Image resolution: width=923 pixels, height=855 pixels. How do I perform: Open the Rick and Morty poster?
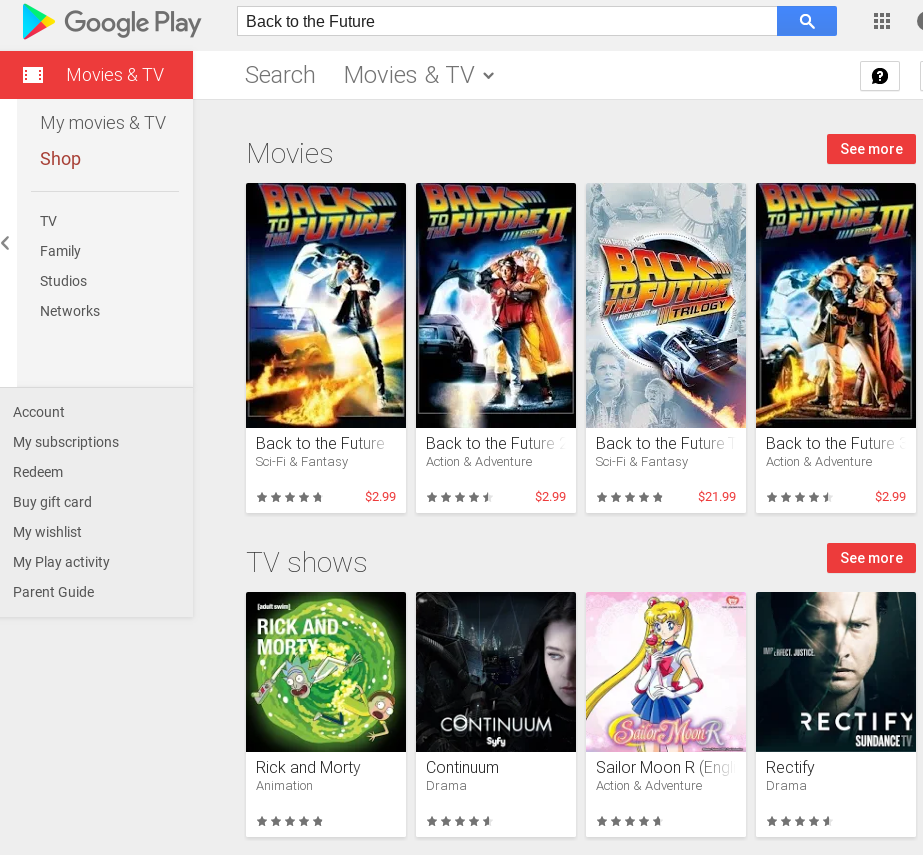(326, 672)
